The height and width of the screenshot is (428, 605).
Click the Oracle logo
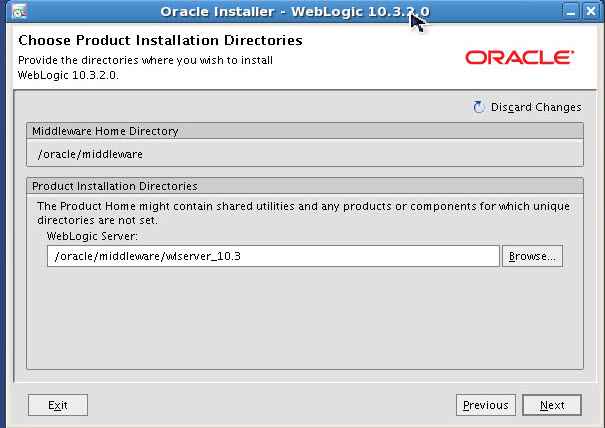tap(519, 58)
